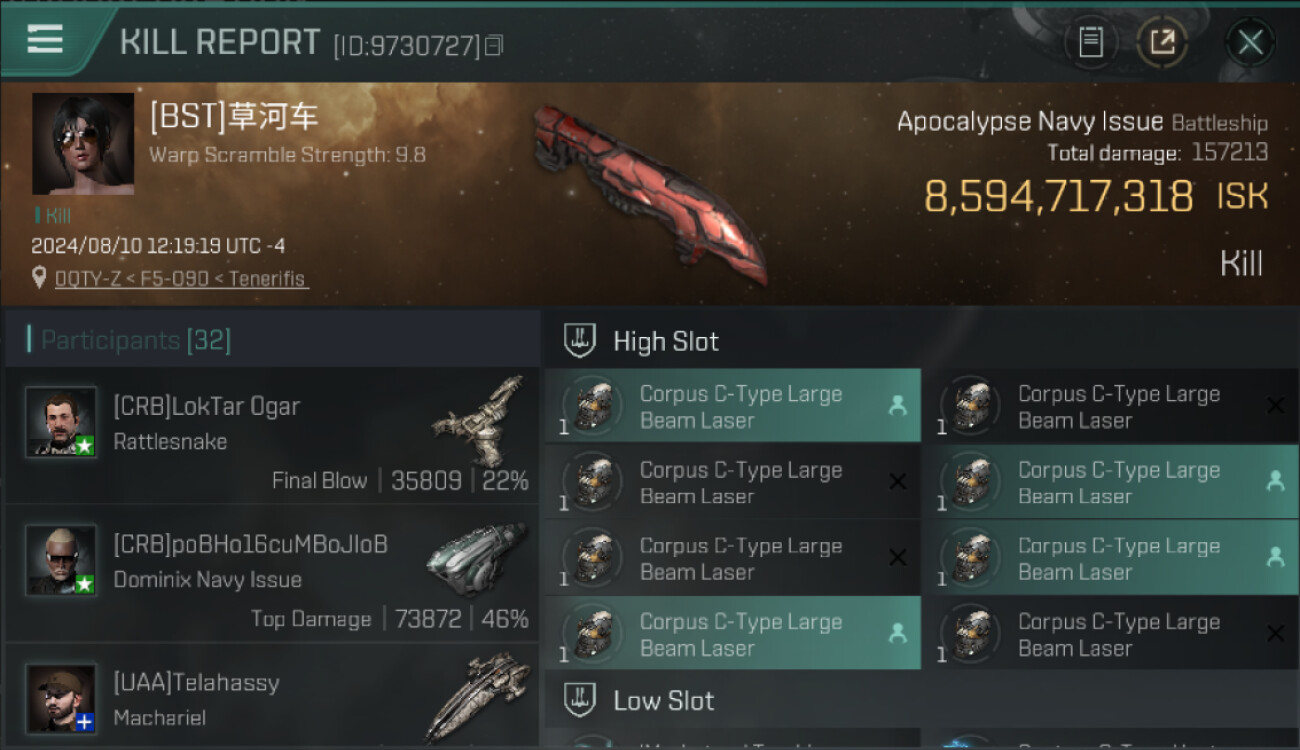
Task: Select the Apocalypse Navy Issue name
Action: [1030, 122]
